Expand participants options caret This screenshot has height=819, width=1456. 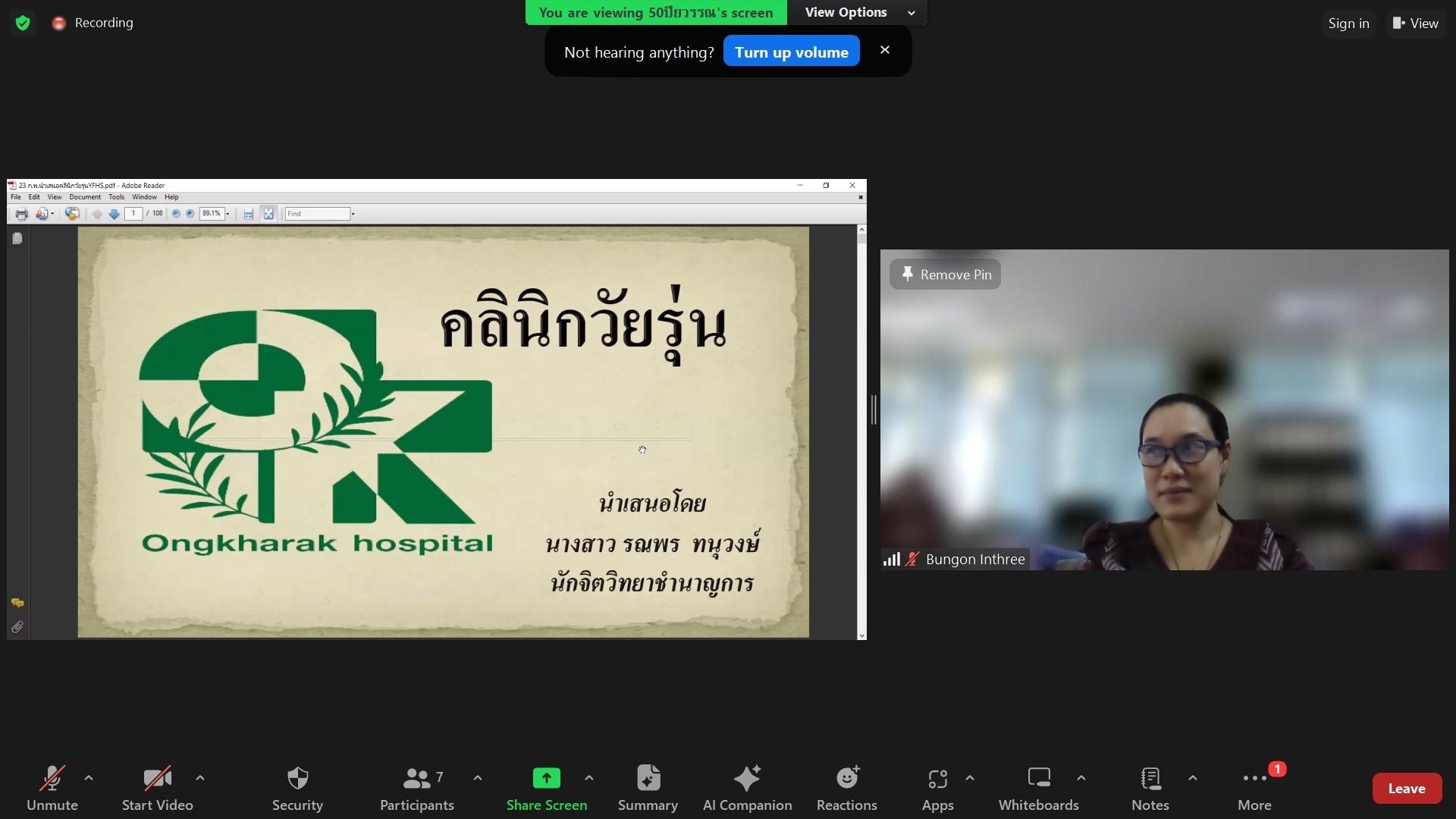pyautogui.click(x=478, y=778)
